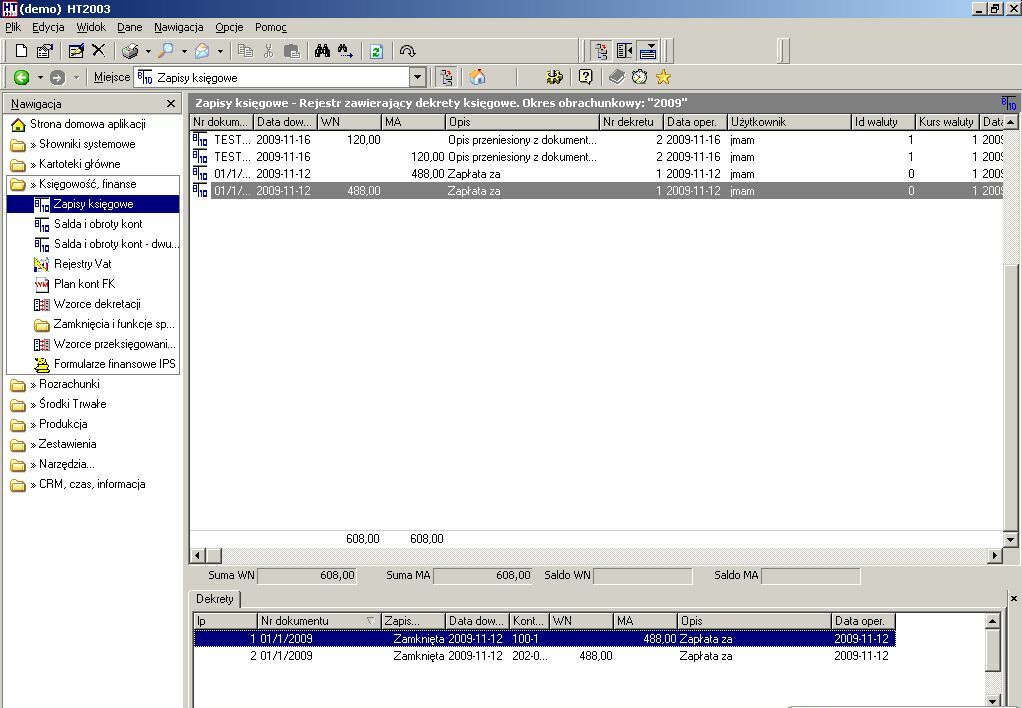Click the edit record pencil icon
Screen dimensions: 1022x708
(x=76, y=51)
